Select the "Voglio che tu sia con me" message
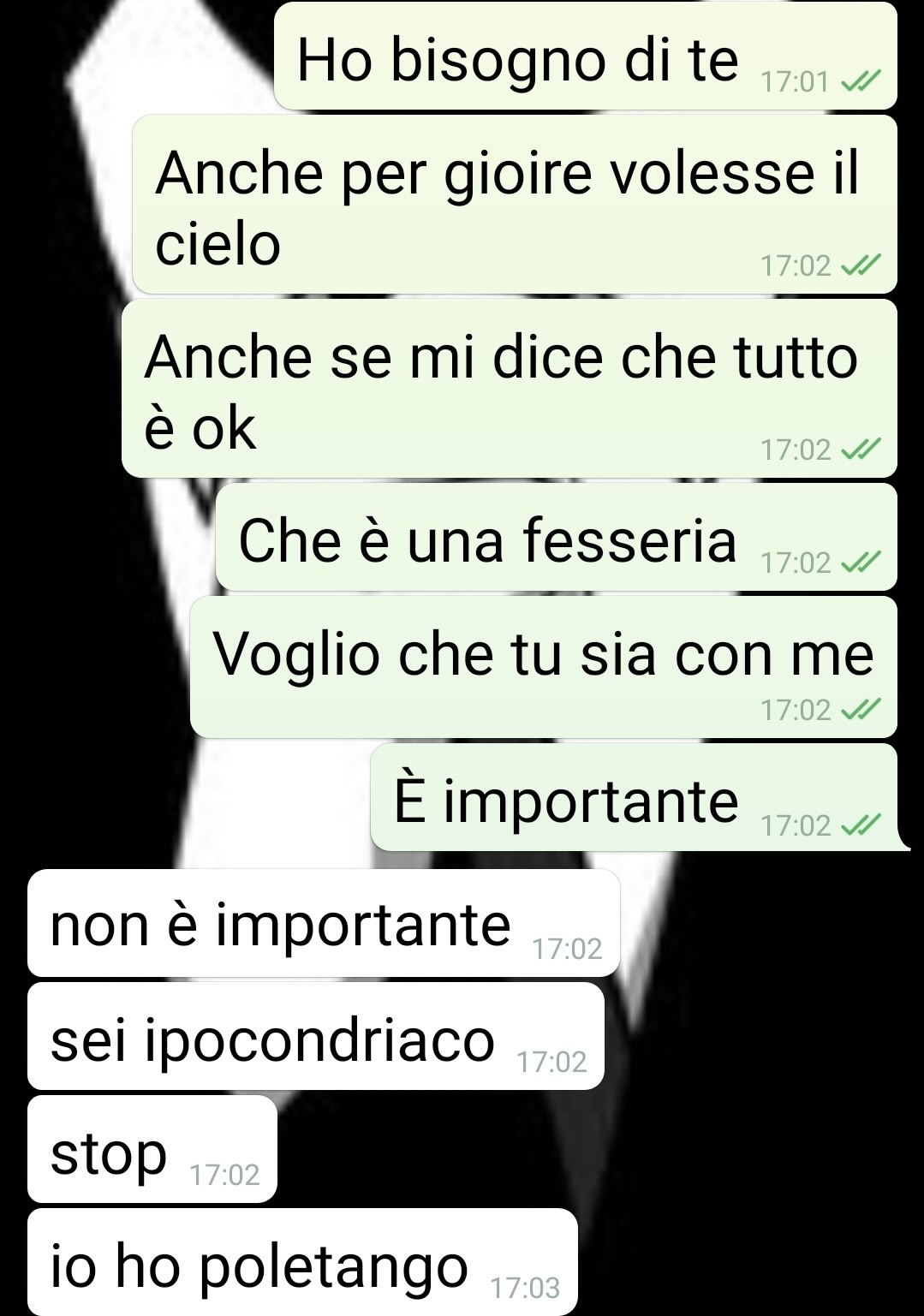924x1316 pixels. click(x=544, y=667)
